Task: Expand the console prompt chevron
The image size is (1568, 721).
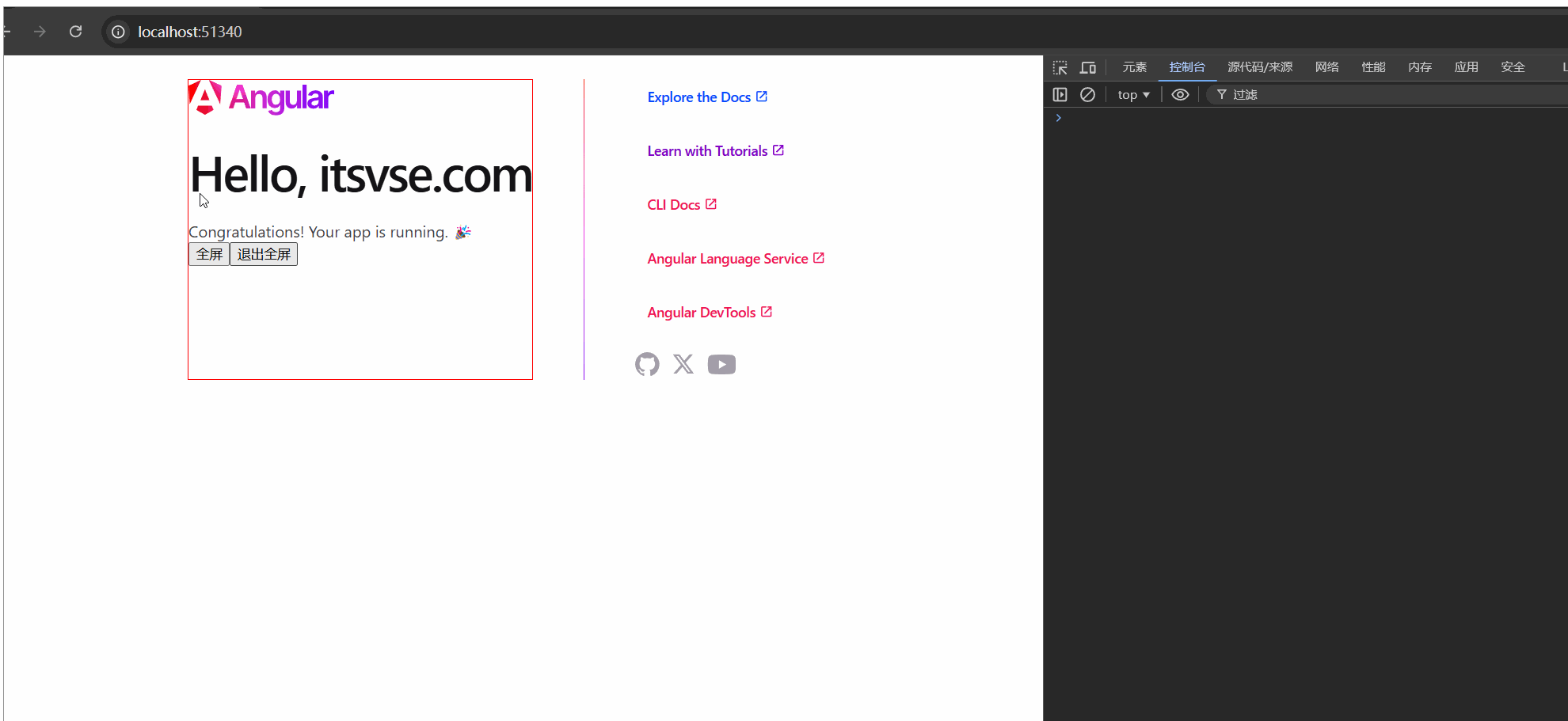Action: (x=1058, y=118)
